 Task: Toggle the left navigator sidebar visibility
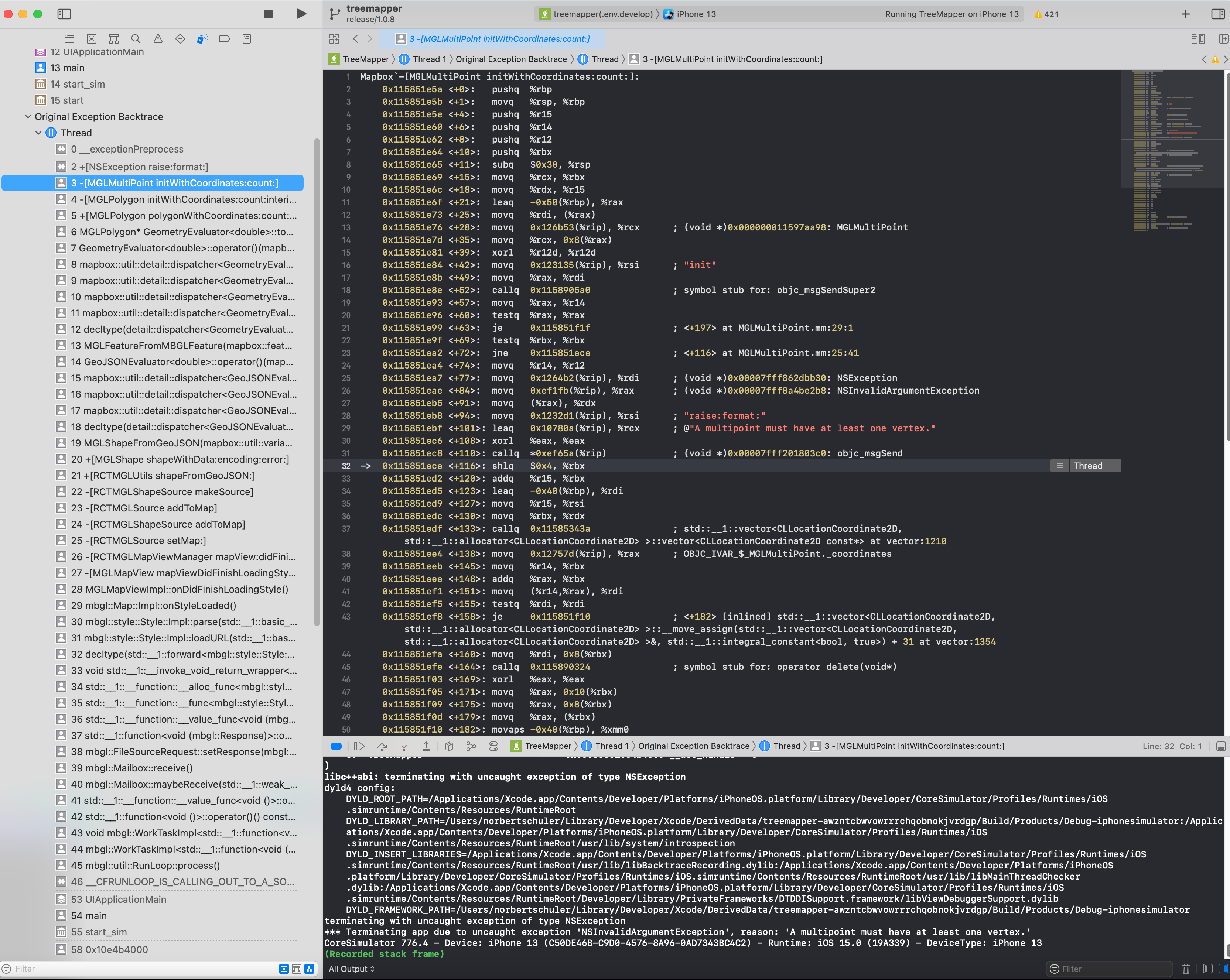(x=65, y=14)
